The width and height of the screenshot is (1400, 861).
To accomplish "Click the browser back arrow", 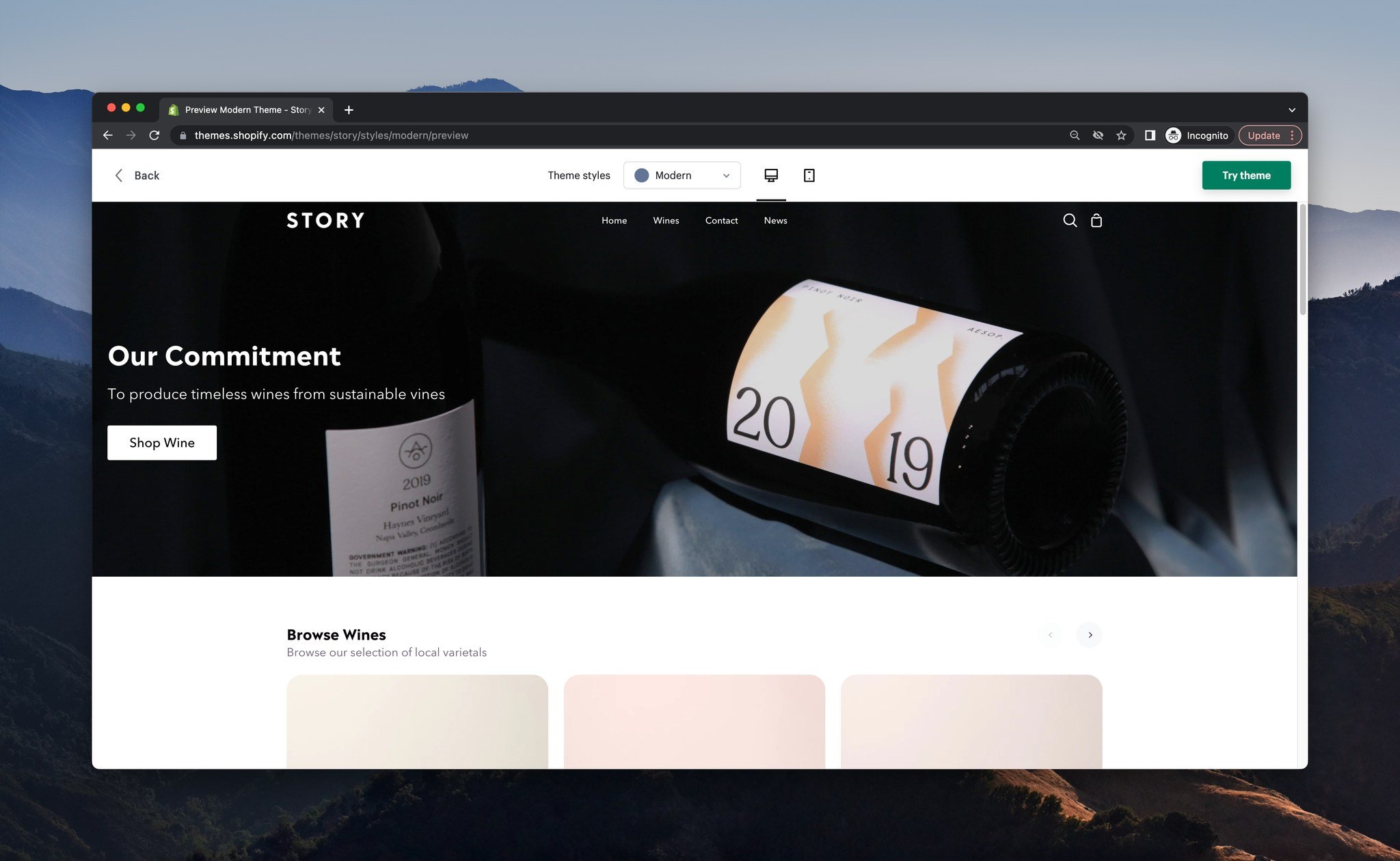I will pos(107,135).
